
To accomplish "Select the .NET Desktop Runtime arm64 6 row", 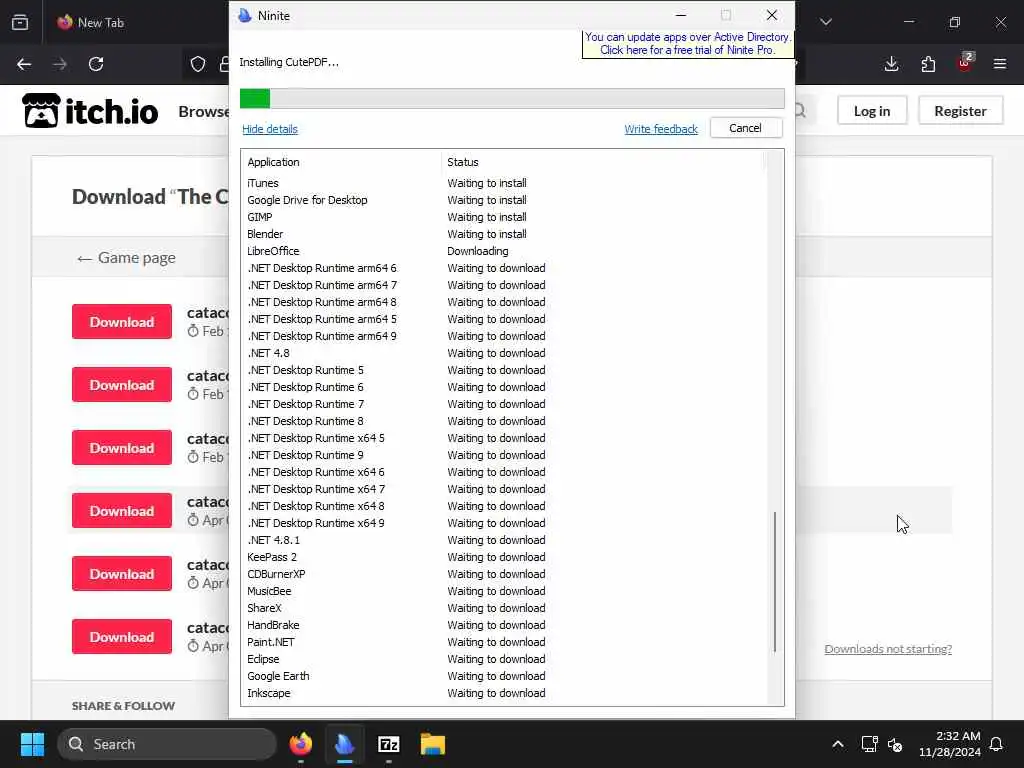I will (x=504, y=268).
